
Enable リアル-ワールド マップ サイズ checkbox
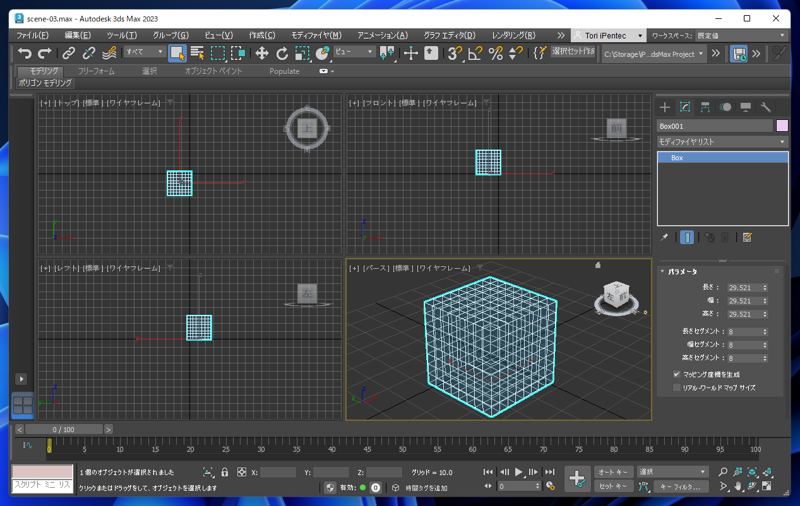(677, 387)
